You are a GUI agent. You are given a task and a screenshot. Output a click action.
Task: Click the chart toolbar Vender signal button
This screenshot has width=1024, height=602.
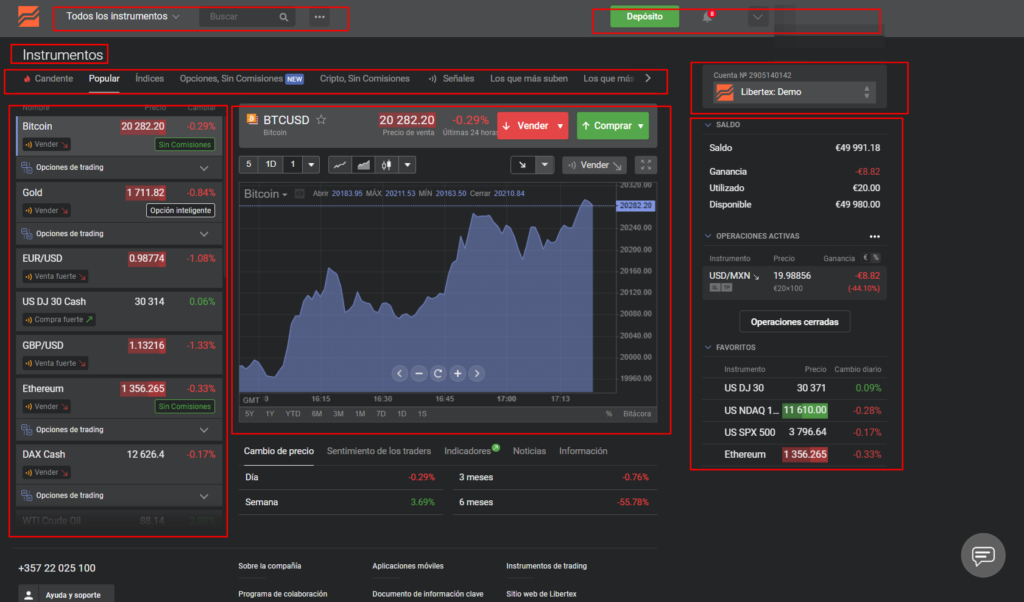point(594,165)
